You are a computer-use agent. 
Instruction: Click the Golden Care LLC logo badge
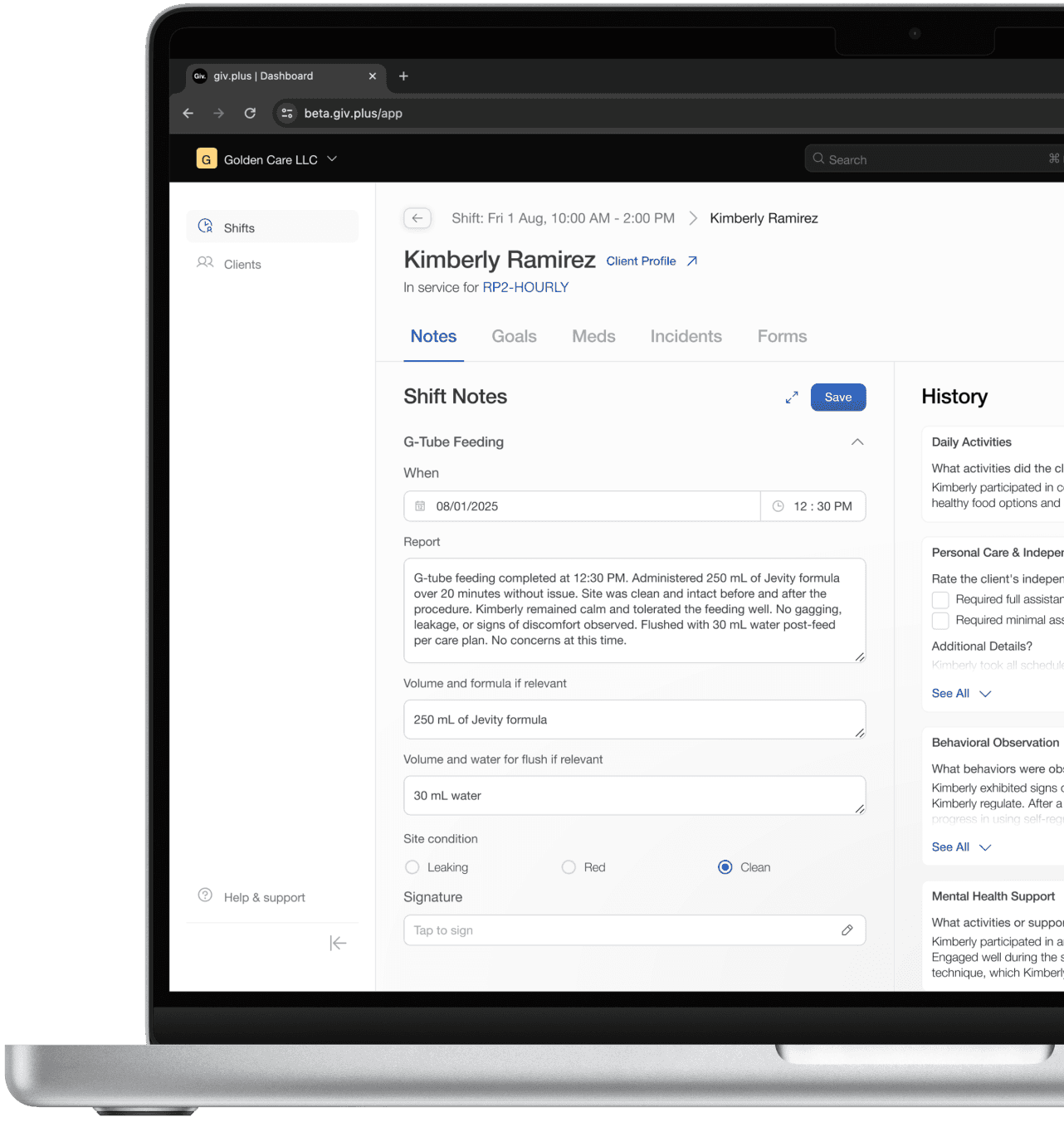click(x=207, y=159)
